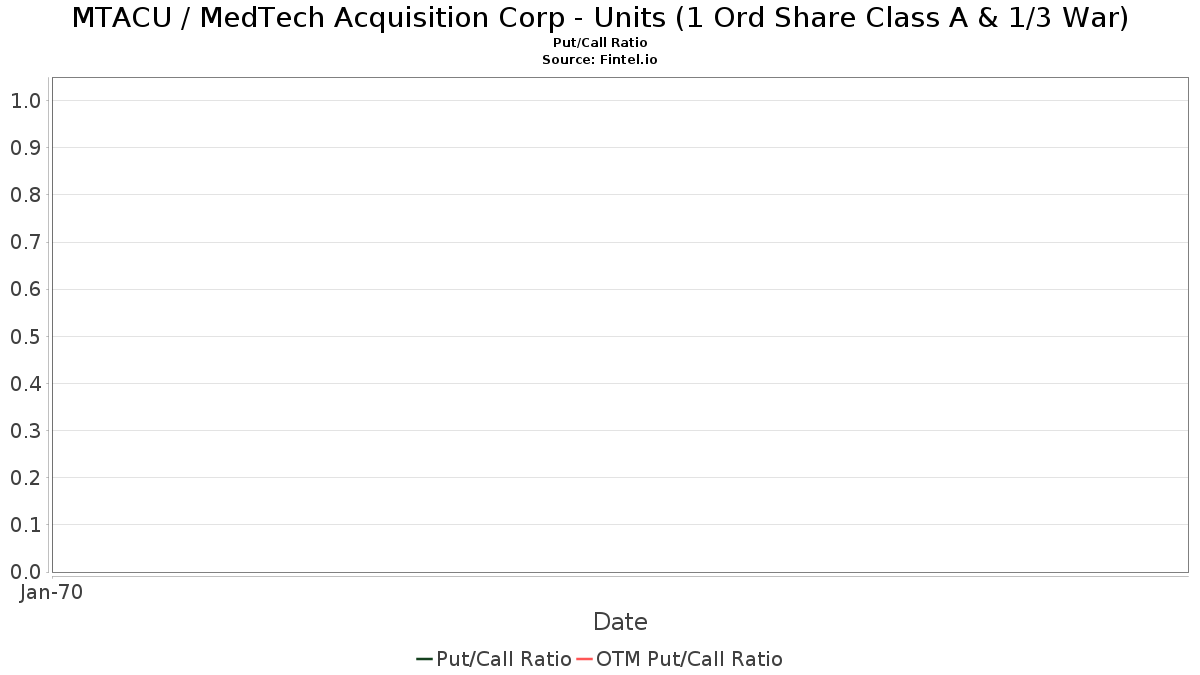Viewport: 1200px width, 675px height.
Task: Click the Source: Fintel.io text
Action: [x=600, y=60]
